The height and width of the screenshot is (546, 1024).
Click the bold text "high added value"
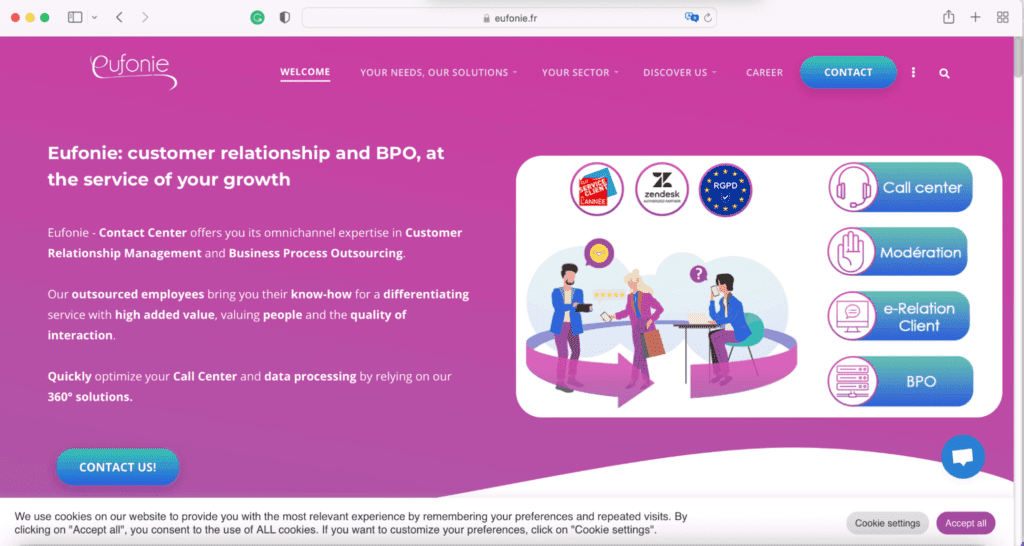point(165,314)
